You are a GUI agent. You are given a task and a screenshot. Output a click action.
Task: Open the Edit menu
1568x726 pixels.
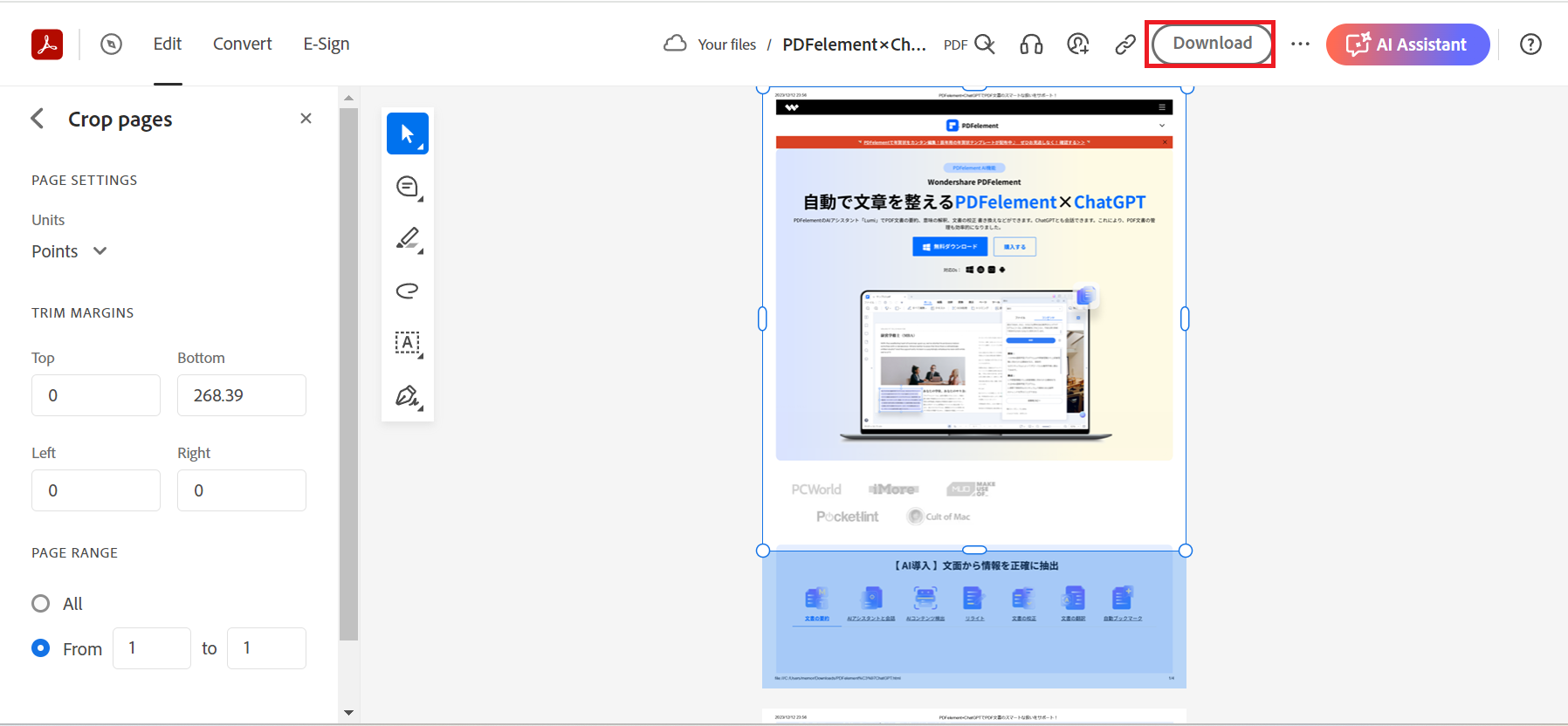pos(168,44)
